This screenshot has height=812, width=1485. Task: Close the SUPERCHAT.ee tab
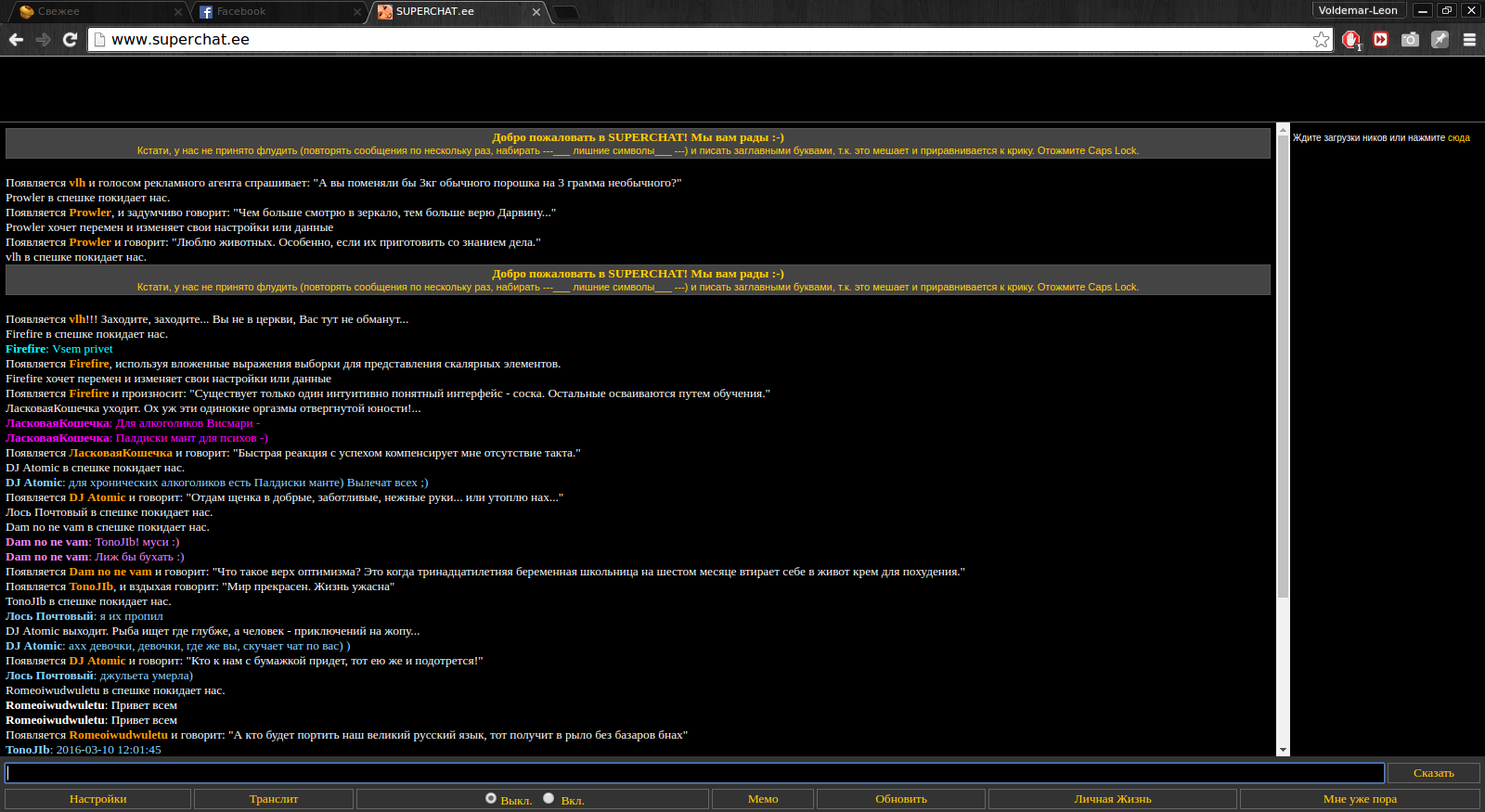pyautogui.click(x=536, y=12)
